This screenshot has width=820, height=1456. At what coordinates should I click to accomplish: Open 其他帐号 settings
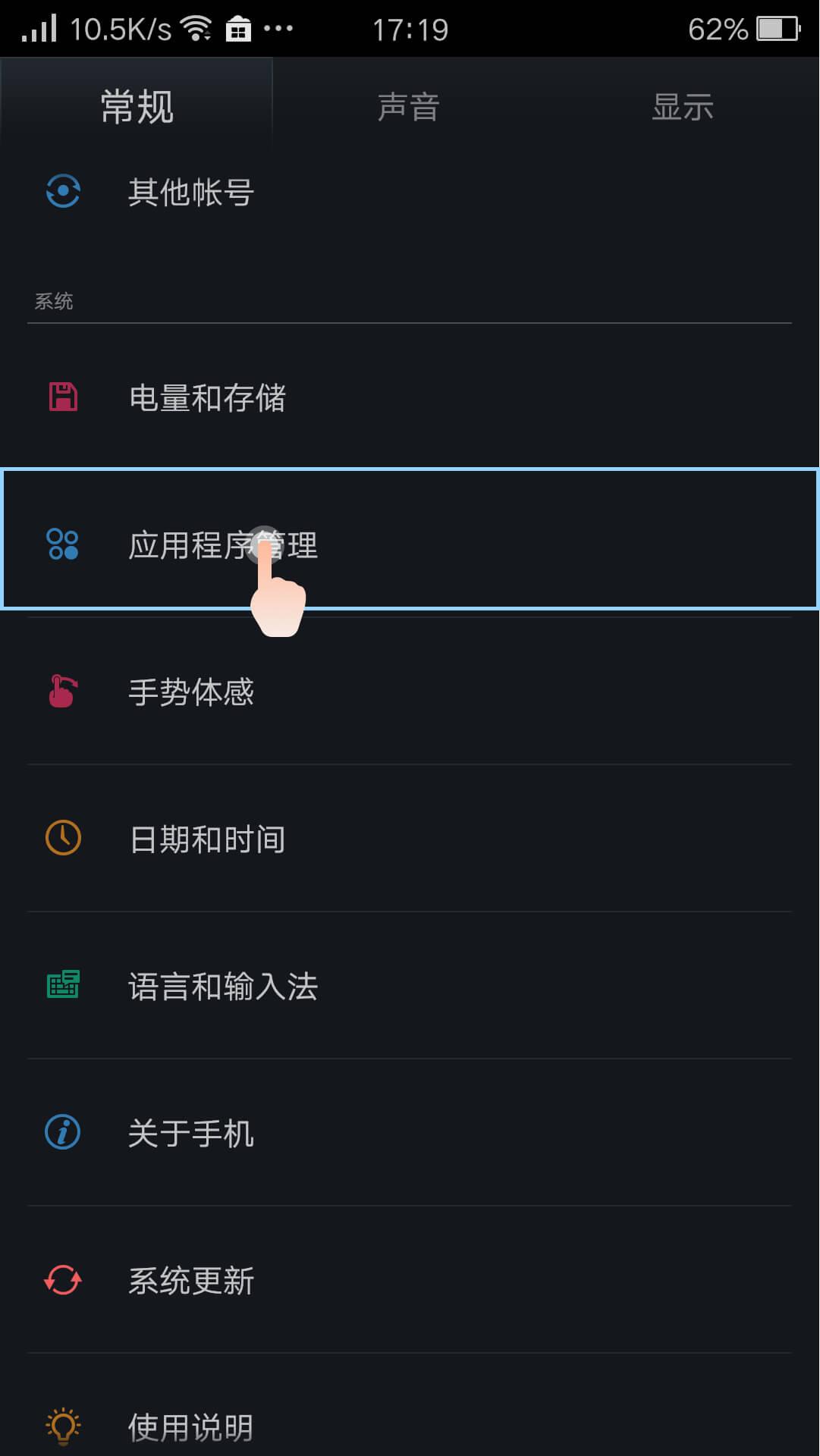191,193
